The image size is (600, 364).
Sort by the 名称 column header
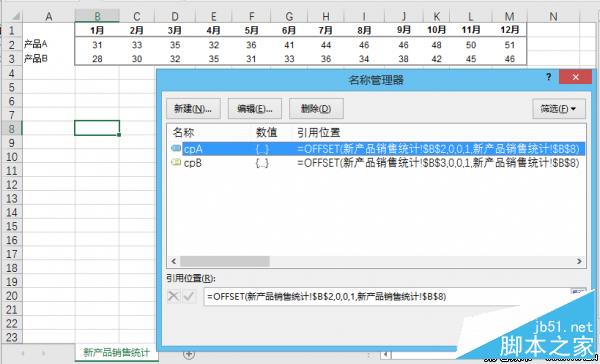click(x=183, y=132)
